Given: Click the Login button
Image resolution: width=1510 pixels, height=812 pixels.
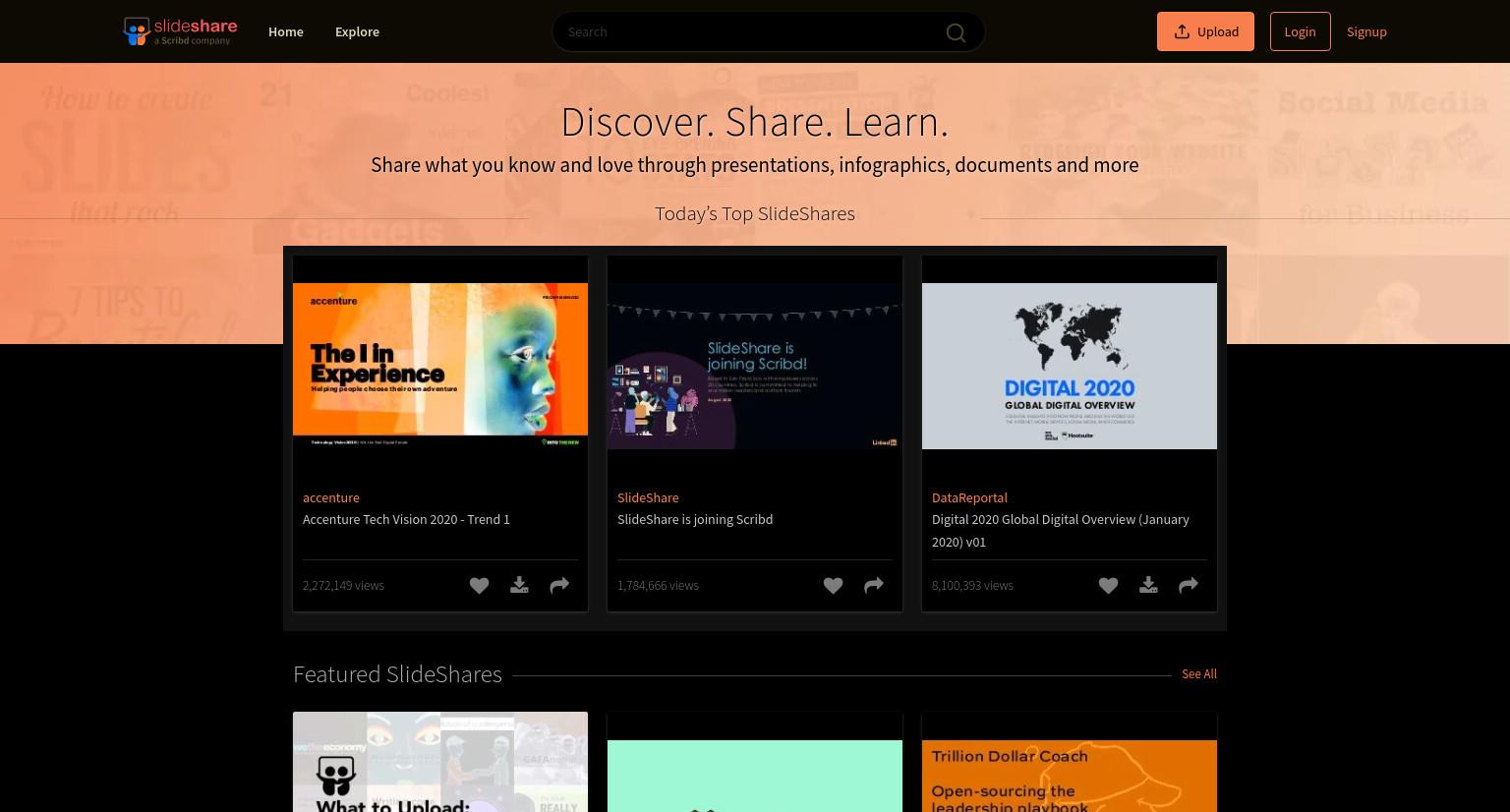Looking at the screenshot, I should coord(1300,31).
